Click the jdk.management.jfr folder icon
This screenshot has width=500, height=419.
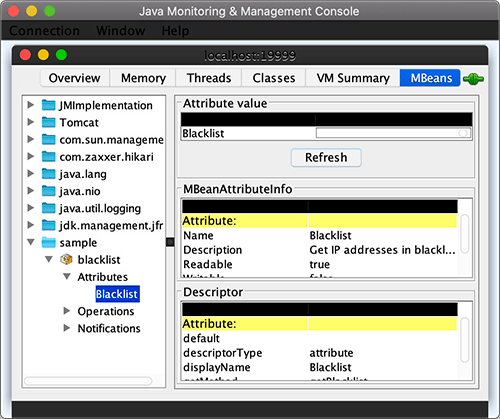(49, 225)
